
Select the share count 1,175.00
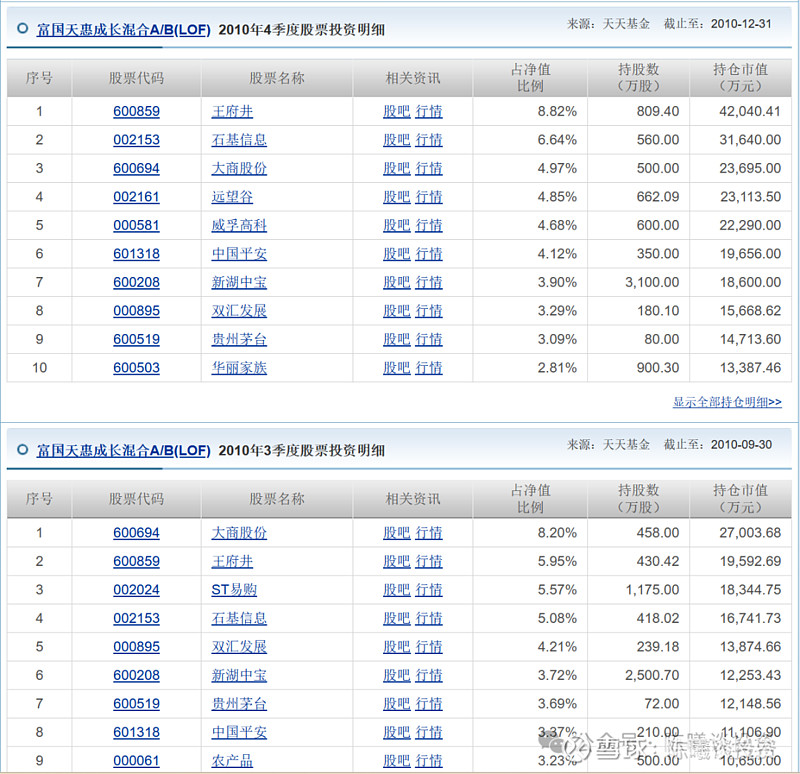click(x=652, y=590)
